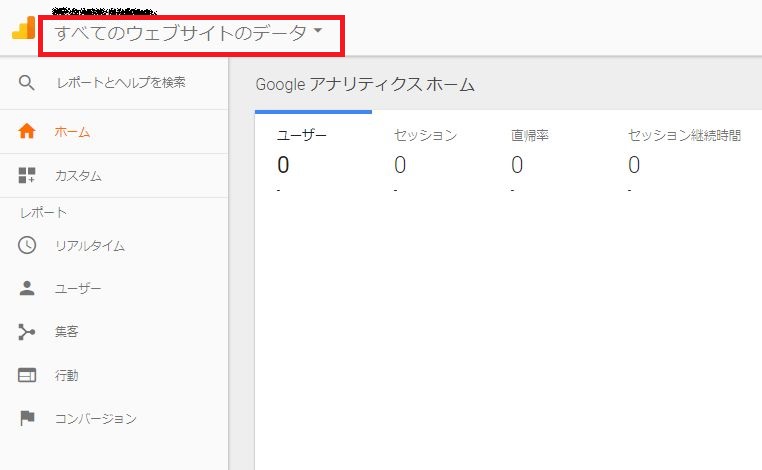
Task: Click the リアルタイム clock icon
Action: tap(27, 245)
